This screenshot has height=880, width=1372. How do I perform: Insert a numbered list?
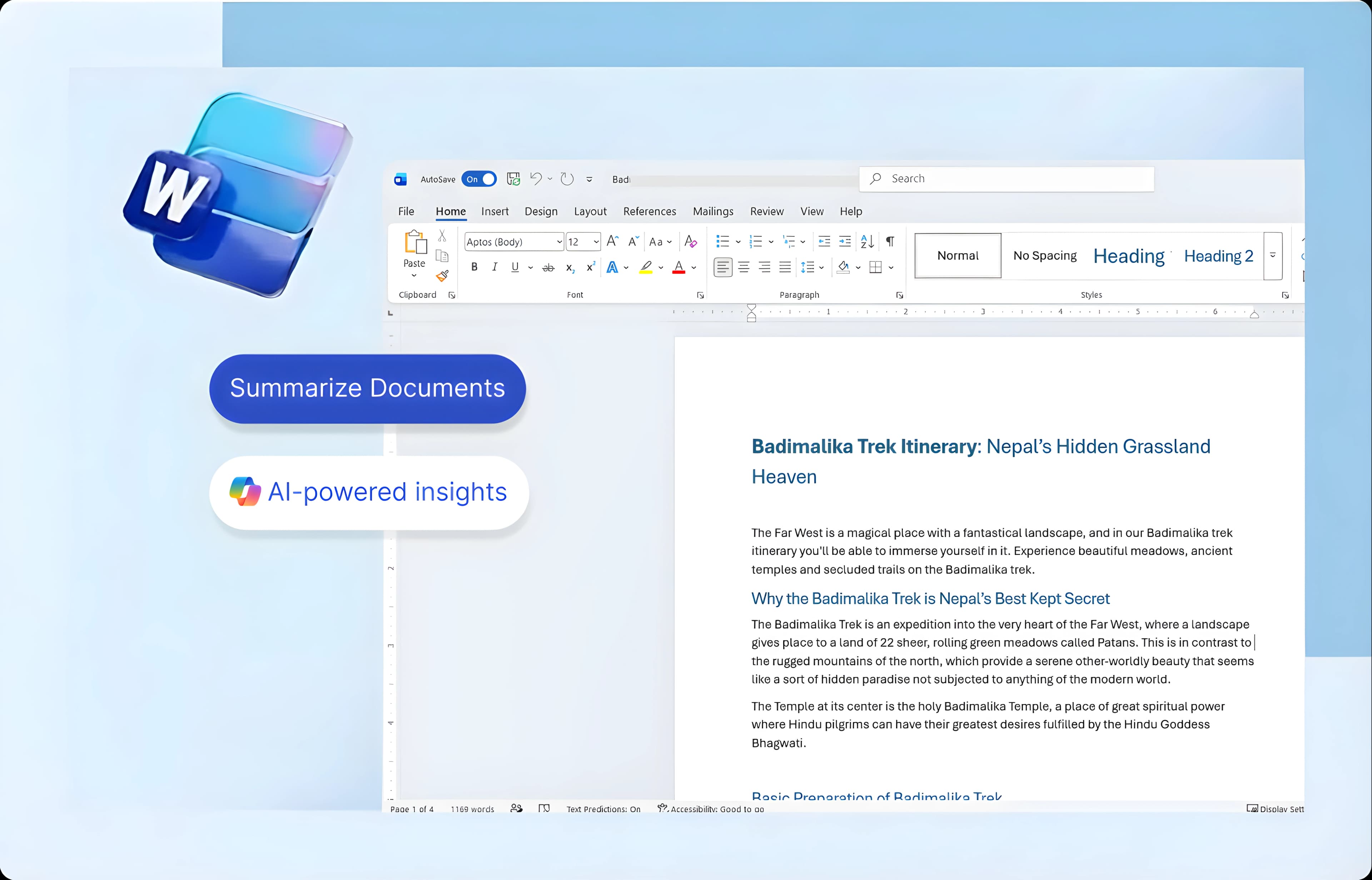pyautogui.click(x=755, y=241)
